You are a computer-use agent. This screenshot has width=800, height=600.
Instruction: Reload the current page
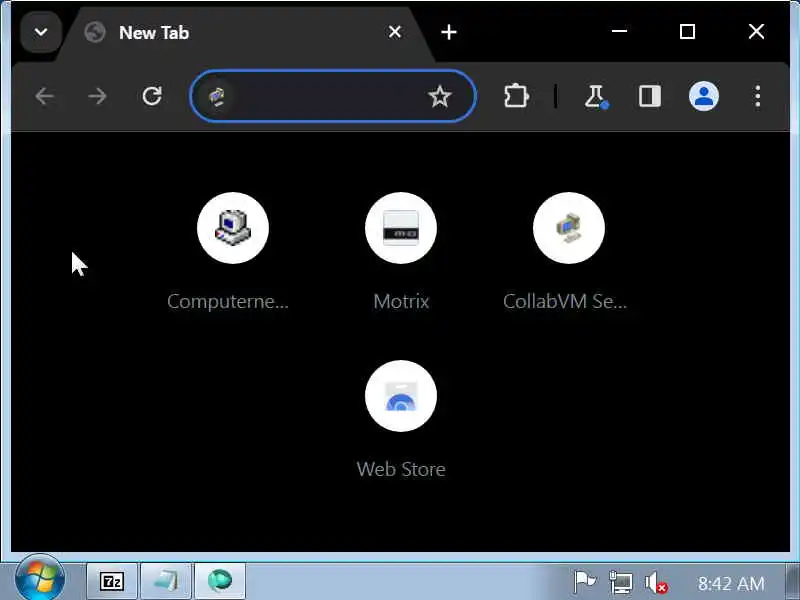[x=152, y=96]
